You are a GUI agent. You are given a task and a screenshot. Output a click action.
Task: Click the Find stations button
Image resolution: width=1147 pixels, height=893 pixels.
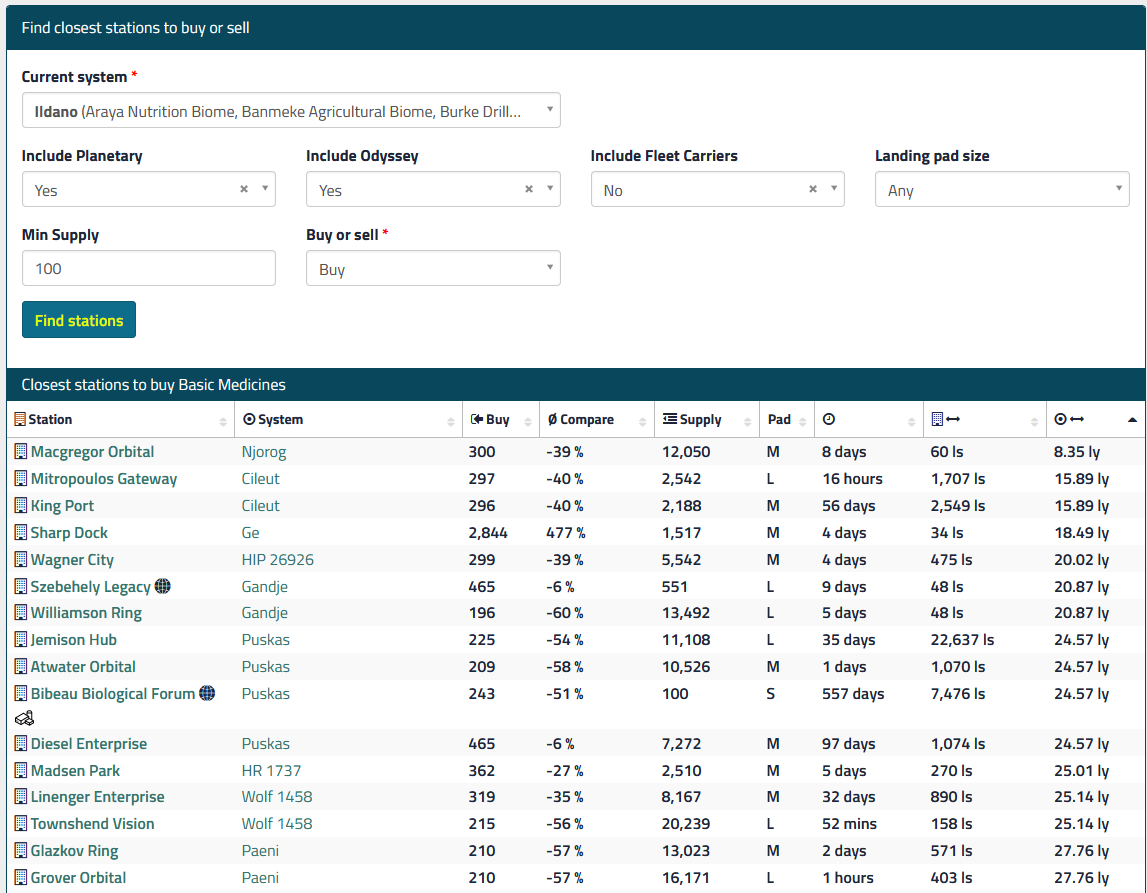[x=79, y=320]
